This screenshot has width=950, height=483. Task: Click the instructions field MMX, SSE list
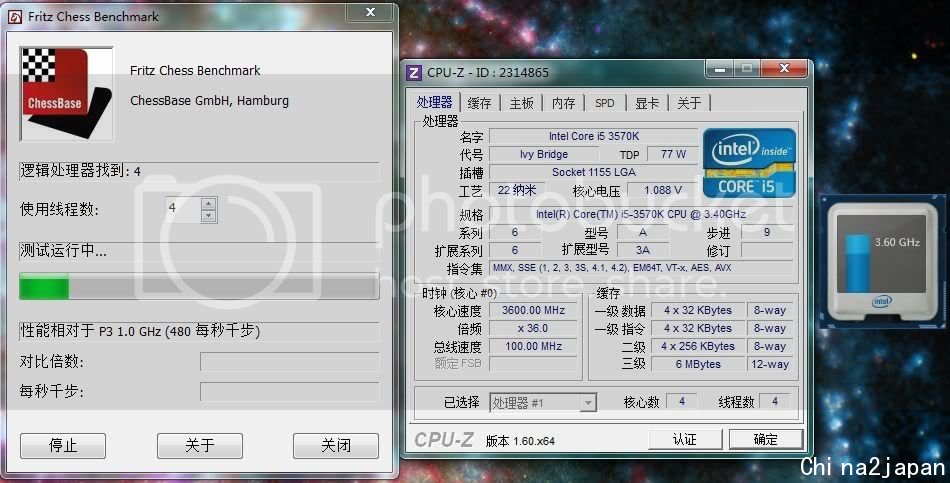641,268
